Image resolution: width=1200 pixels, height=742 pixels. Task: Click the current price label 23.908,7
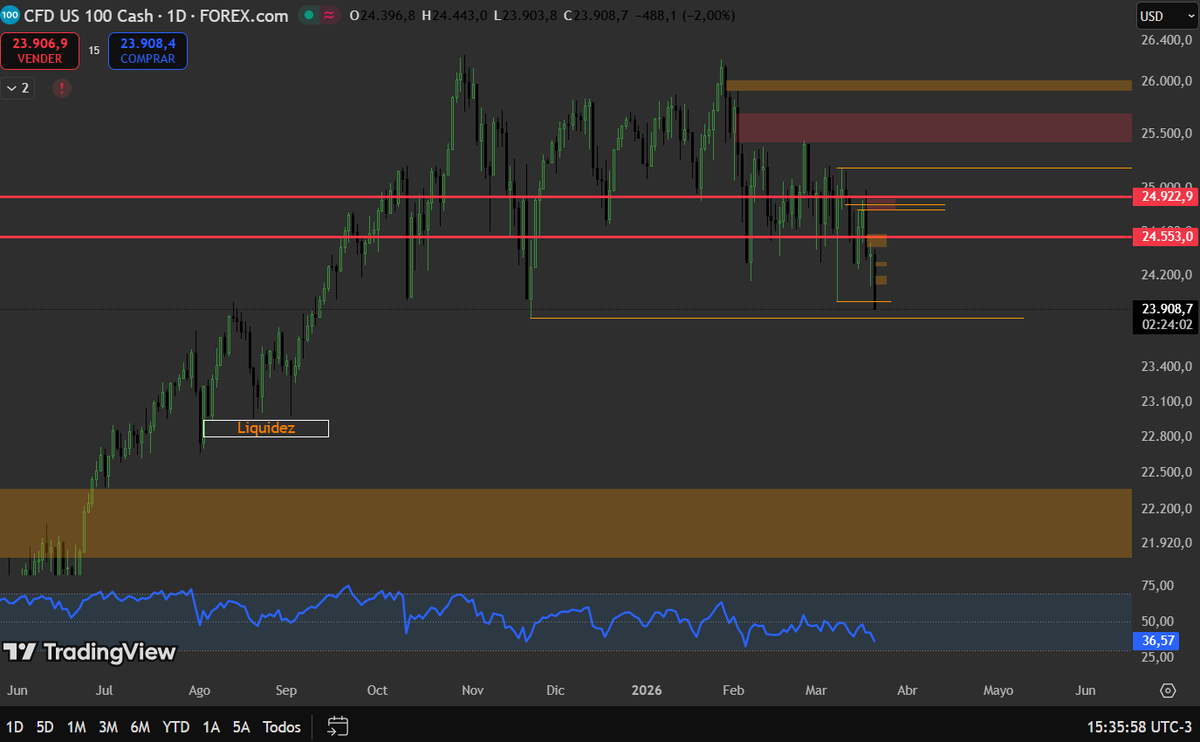[1166, 309]
